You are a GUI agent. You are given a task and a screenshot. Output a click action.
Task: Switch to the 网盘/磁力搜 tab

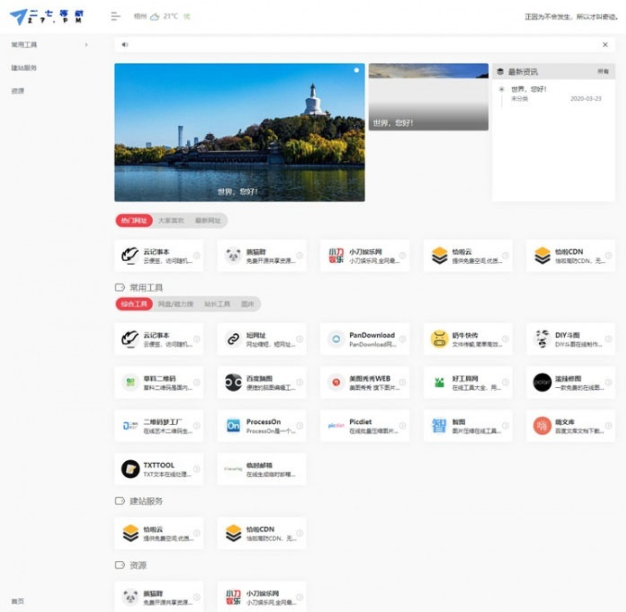point(176,304)
